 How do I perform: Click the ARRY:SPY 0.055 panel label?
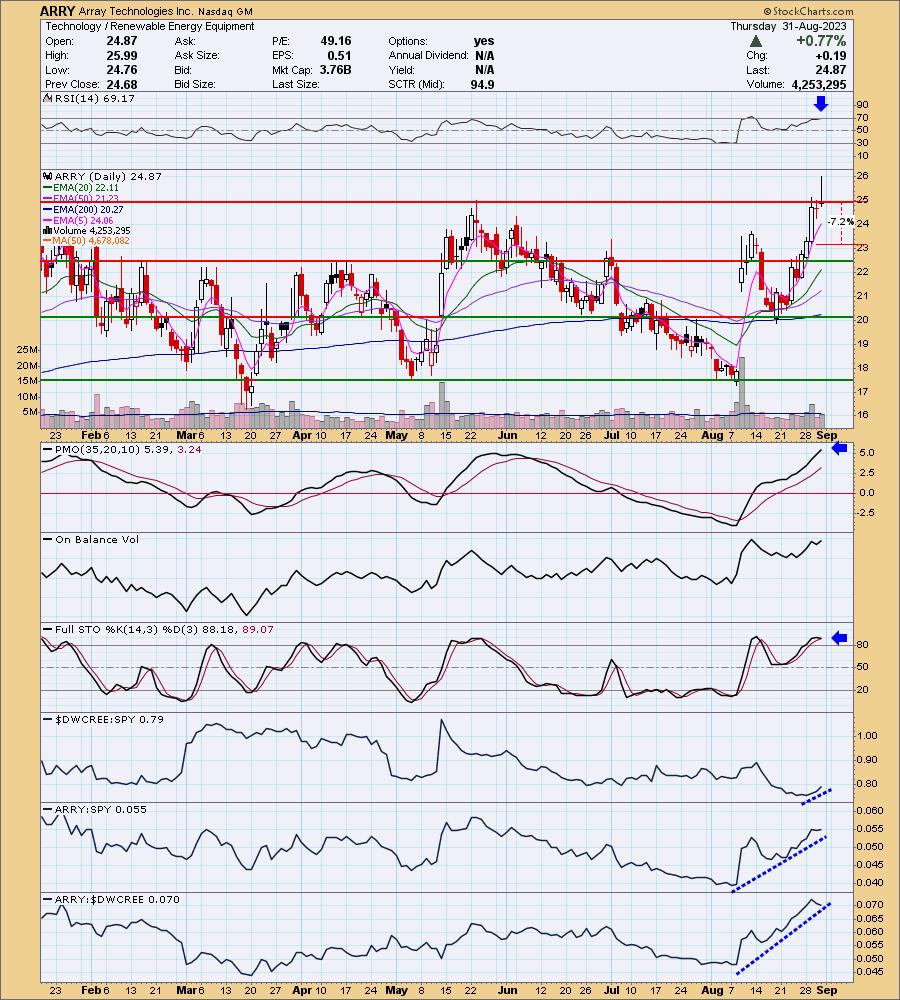point(101,809)
